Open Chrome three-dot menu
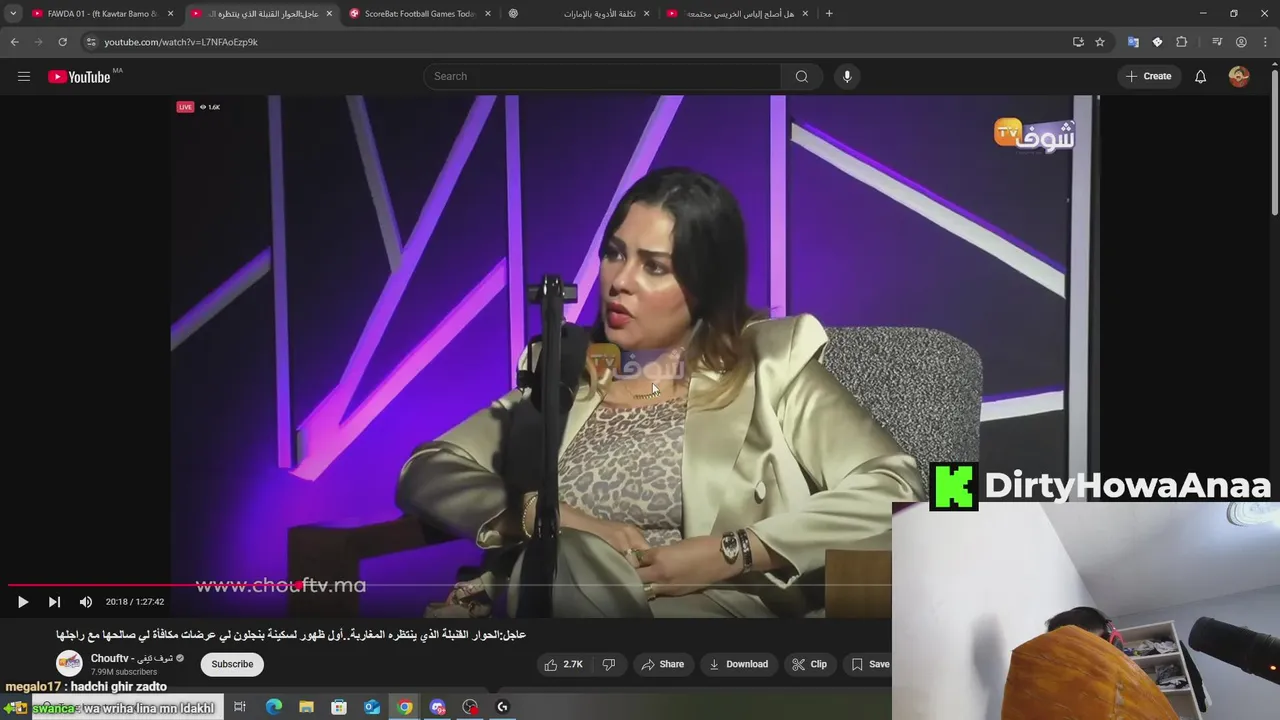Image resolution: width=1280 pixels, height=720 pixels. 1264,42
